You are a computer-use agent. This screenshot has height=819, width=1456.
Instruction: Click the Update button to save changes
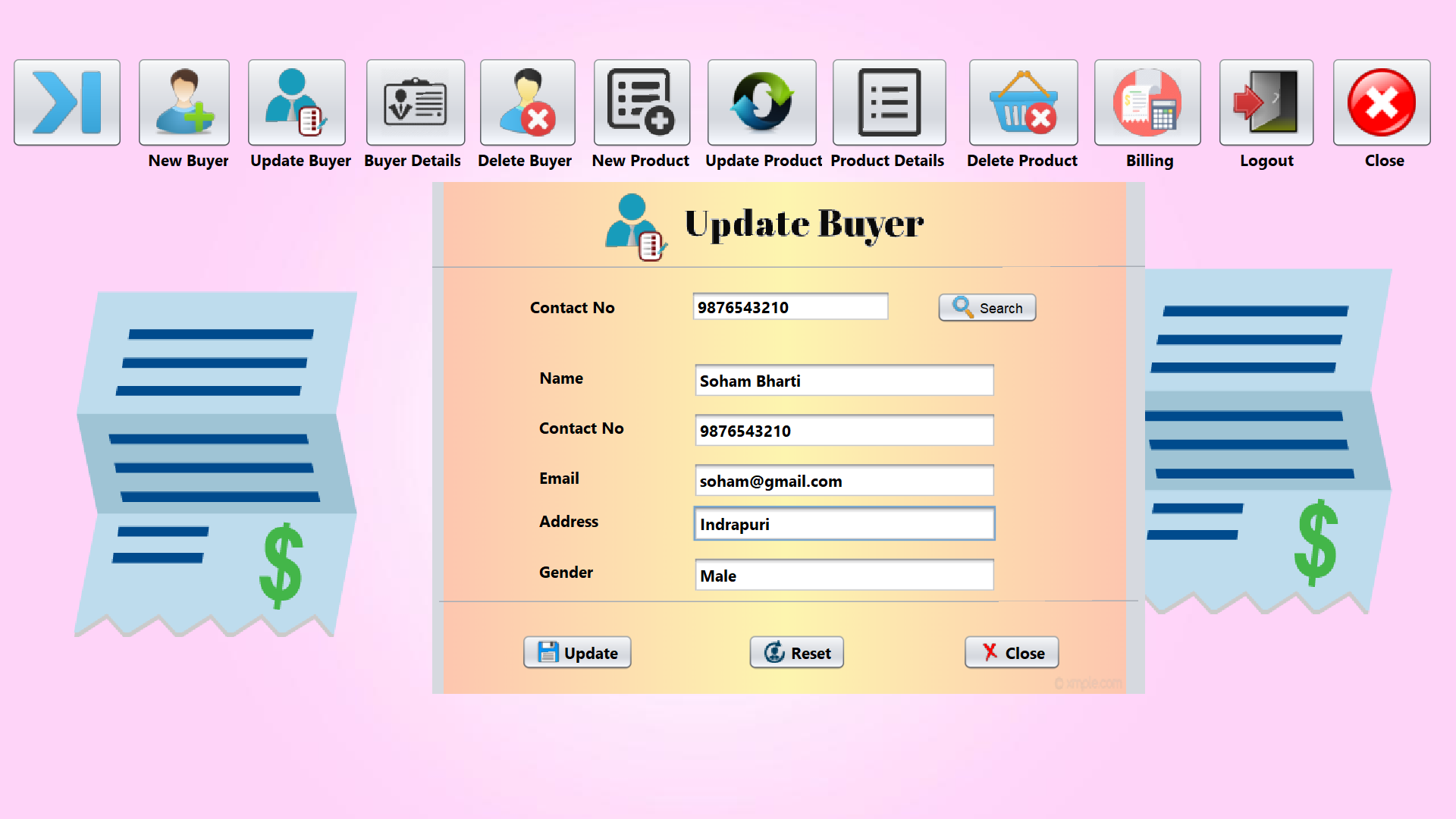point(577,652)
